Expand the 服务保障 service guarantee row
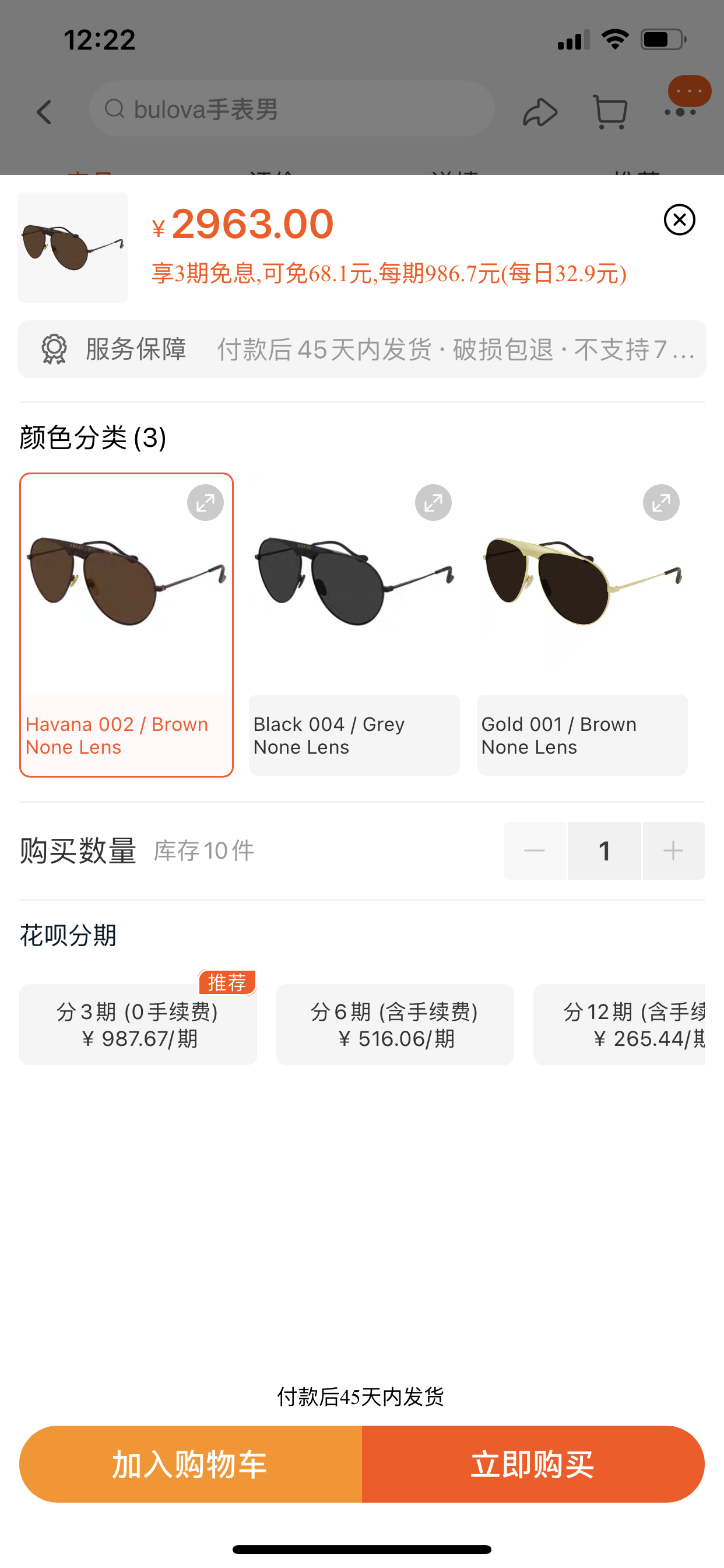This screenshot has width=724, height=1568. point(362,349)
